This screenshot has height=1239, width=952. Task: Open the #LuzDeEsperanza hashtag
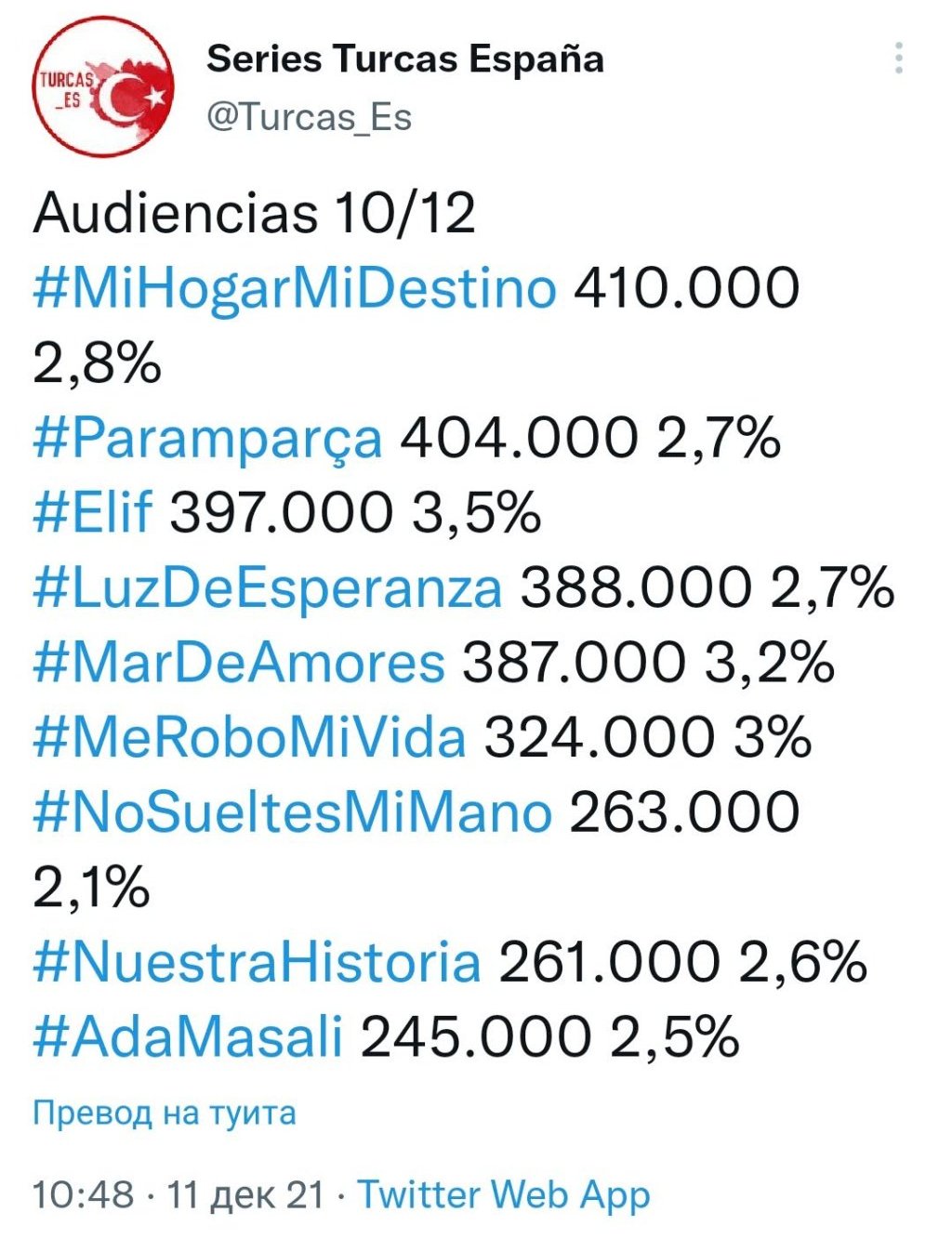click(x=268, y=588)
